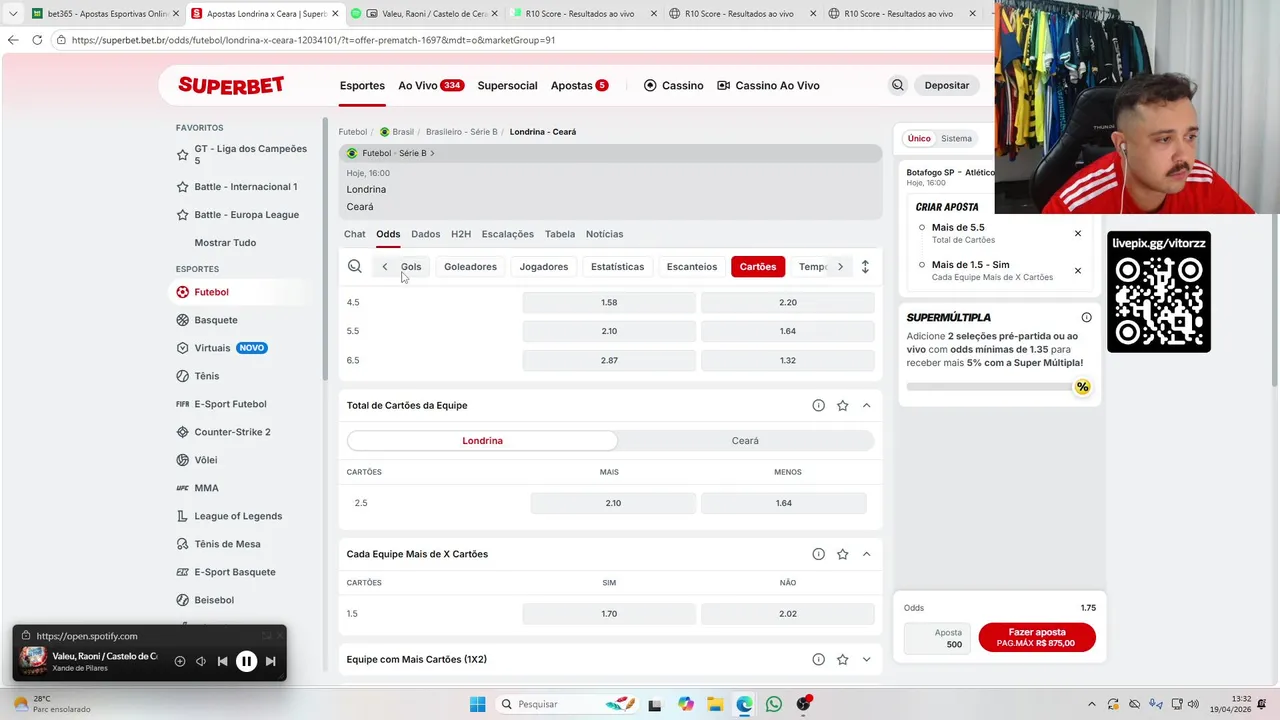Collapse Cada Equipe Mais de X Cartões section
The width and height of the screenshot is (1280, 720).
[x=866, y=554]
